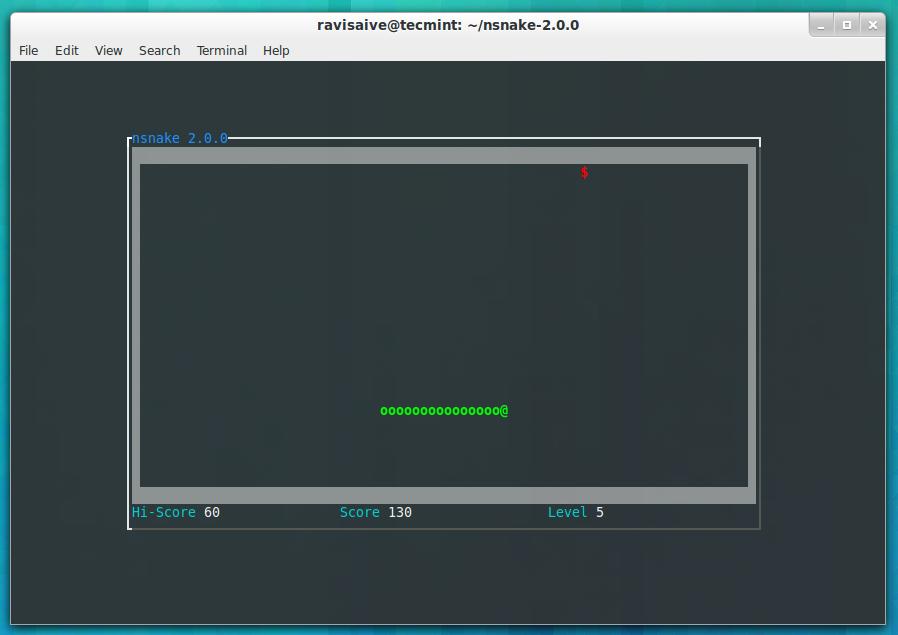The image size is (898, 635).
Task: Maximize the terminal window
Action: click(x=846, y=25)
